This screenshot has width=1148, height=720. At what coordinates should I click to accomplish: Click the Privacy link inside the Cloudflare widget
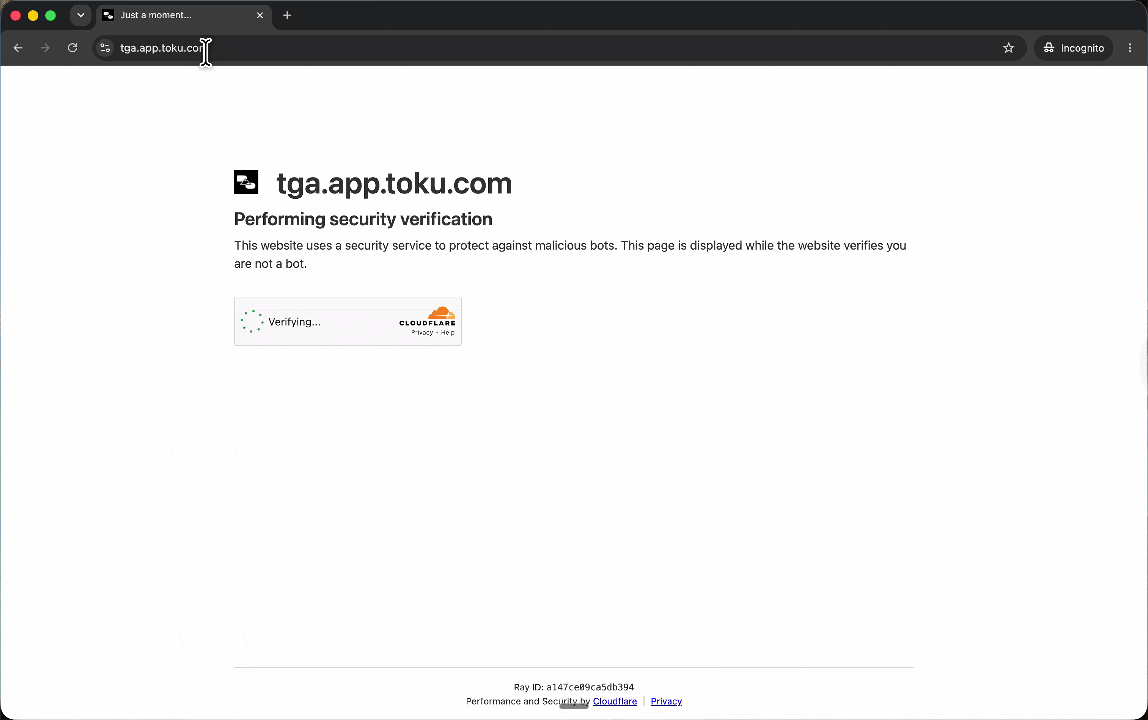pos(422,333)
